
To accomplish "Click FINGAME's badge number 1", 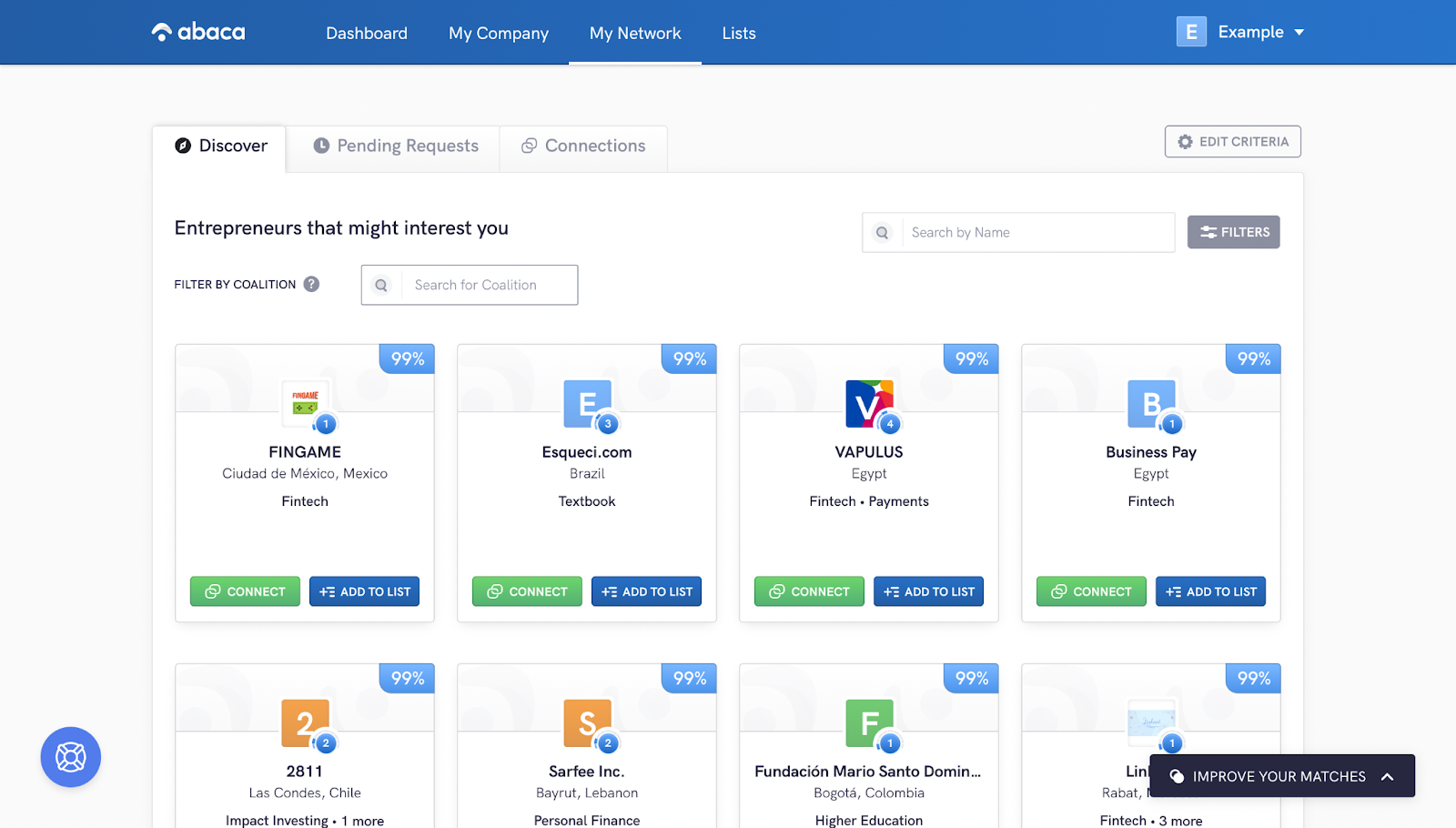I will click(326, 424).
